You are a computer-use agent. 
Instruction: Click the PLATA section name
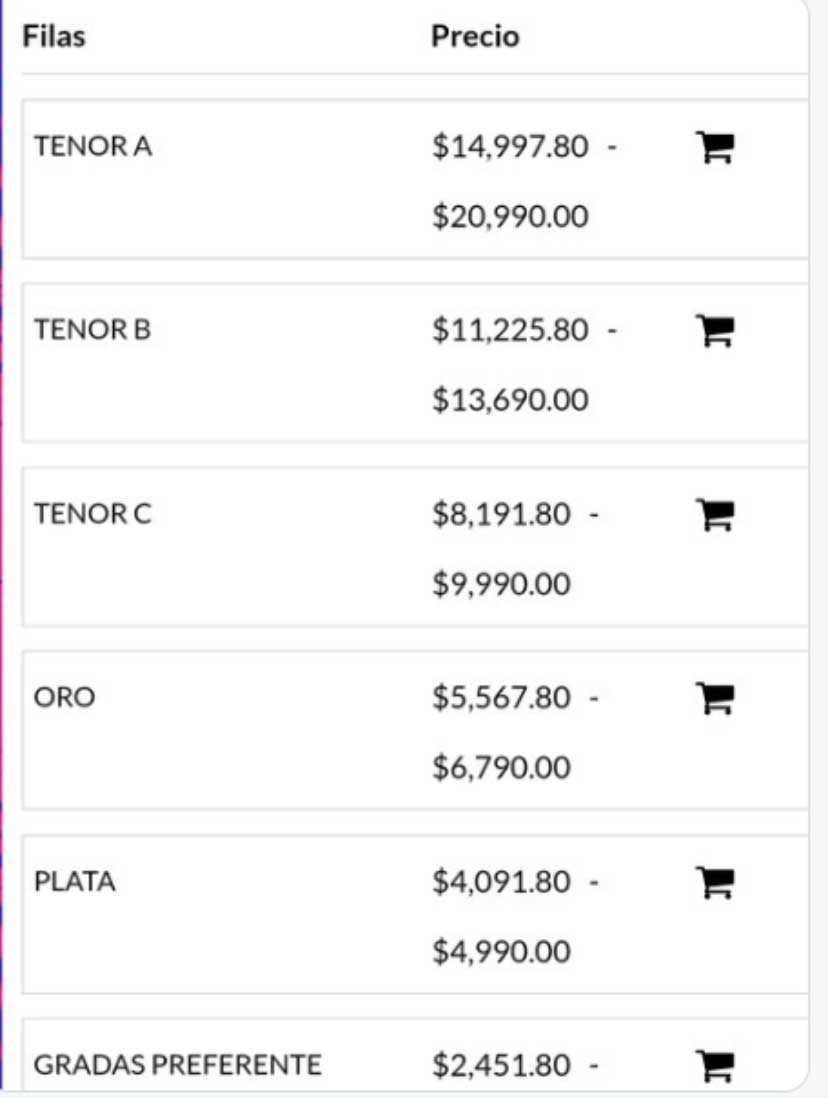tap(75, 882)
